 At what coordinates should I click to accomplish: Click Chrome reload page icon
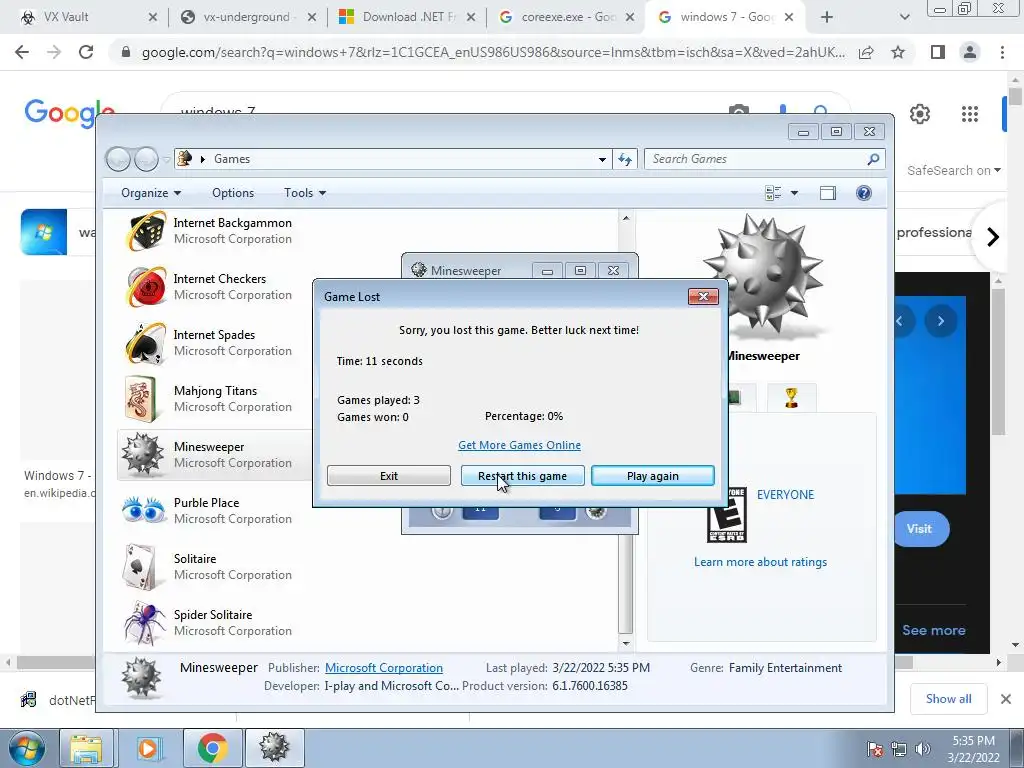pyautogui.click(x=86, y=52)
